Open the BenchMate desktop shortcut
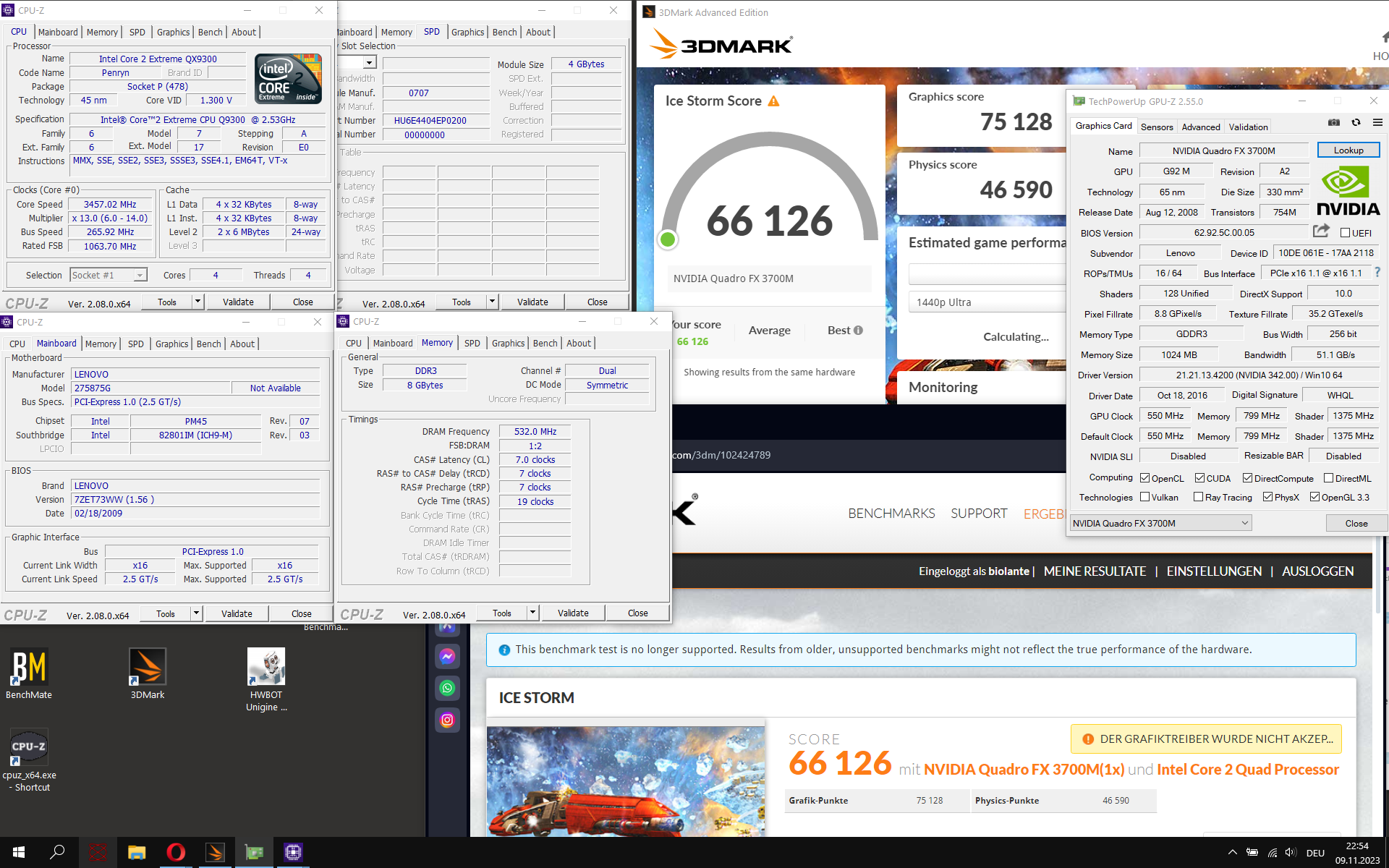 (x=29, y=667)
